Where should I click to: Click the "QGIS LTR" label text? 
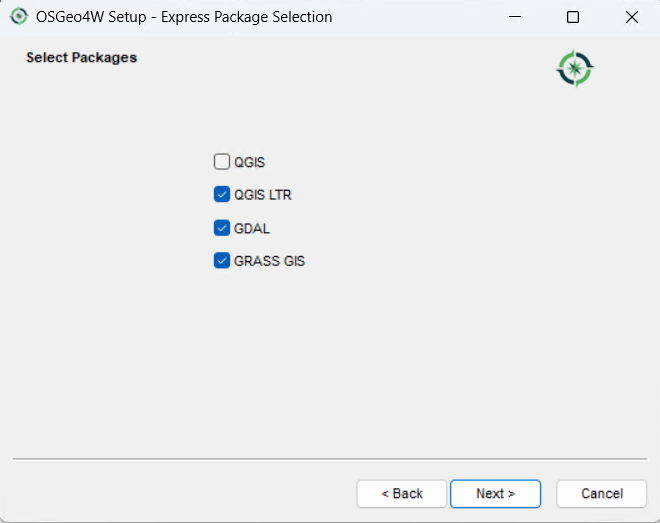262,195
